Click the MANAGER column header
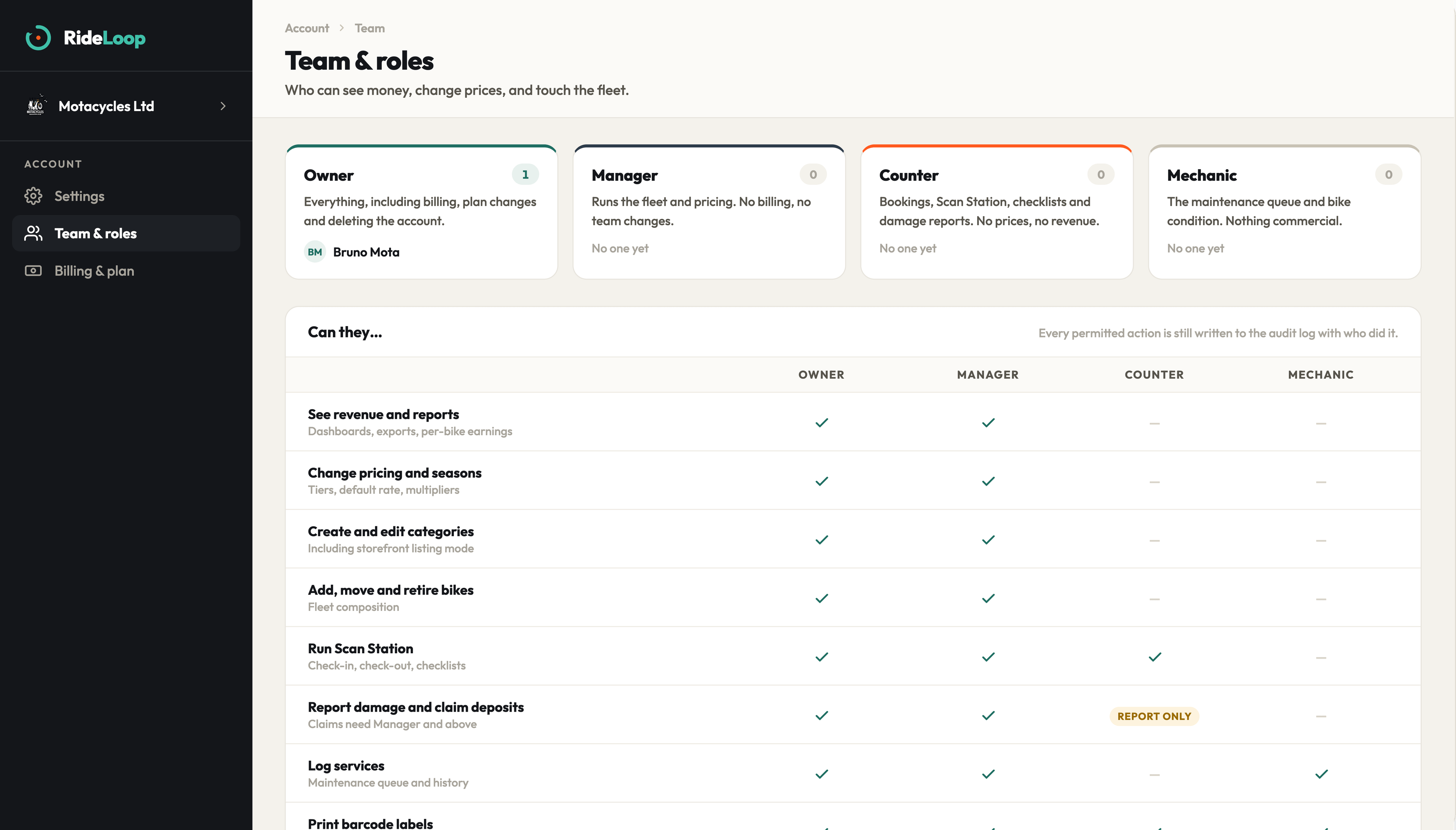The width and height of the screenshot is (1456, 830). tap(988, 375)
